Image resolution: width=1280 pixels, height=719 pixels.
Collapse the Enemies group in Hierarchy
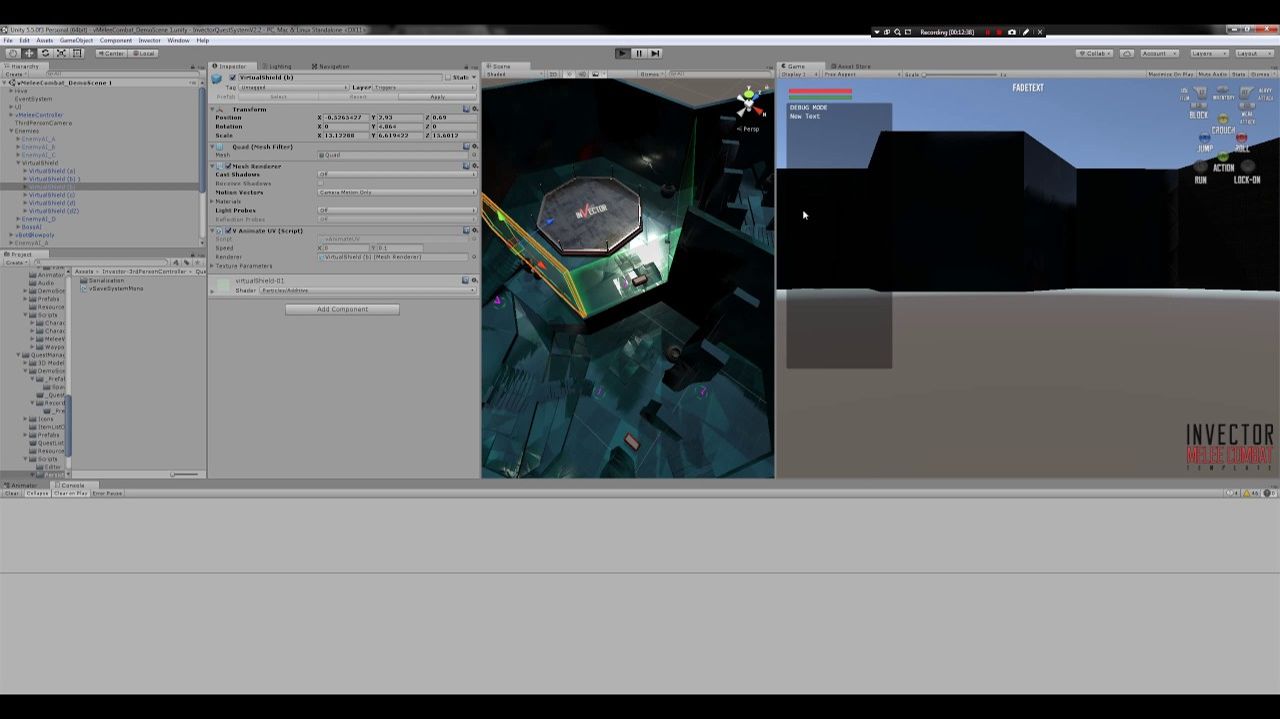coord(11,131)
